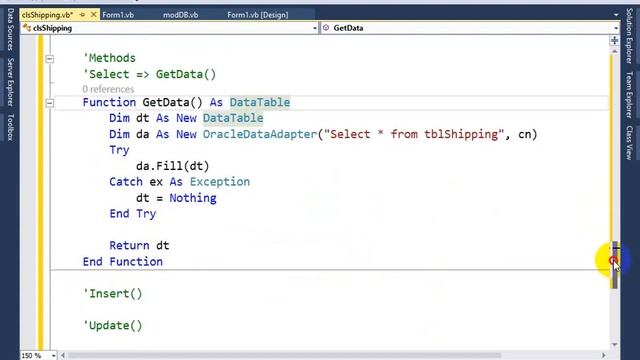Click the "Select * from tblShipping" string

(414, 134)
